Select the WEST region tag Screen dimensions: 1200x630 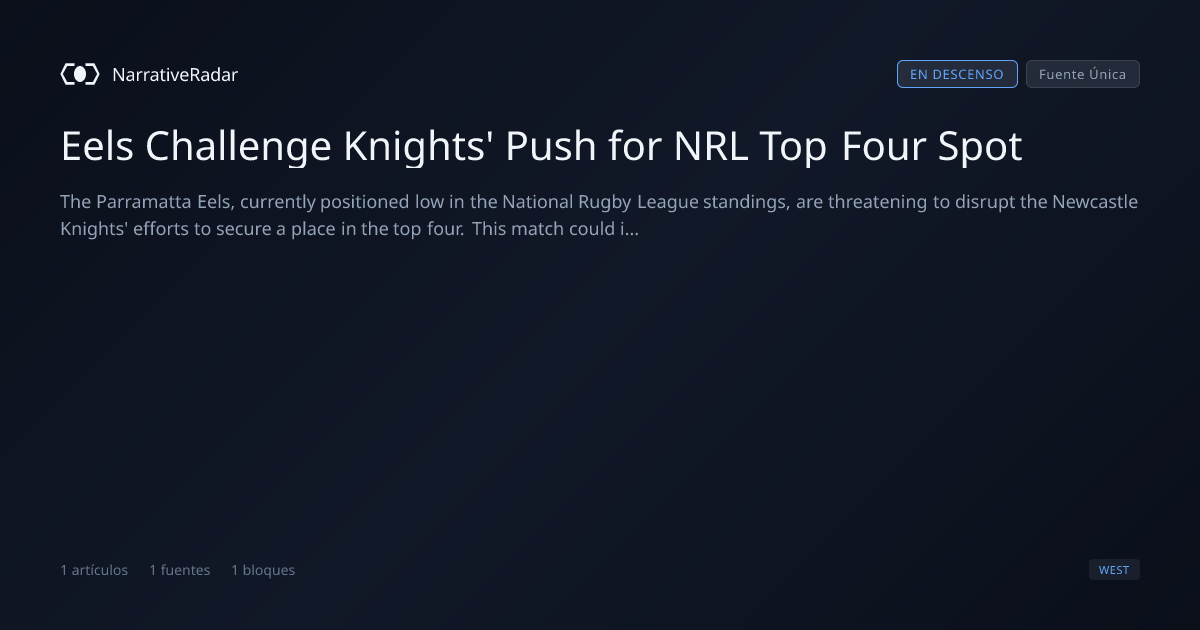[x=1114, y=570]
